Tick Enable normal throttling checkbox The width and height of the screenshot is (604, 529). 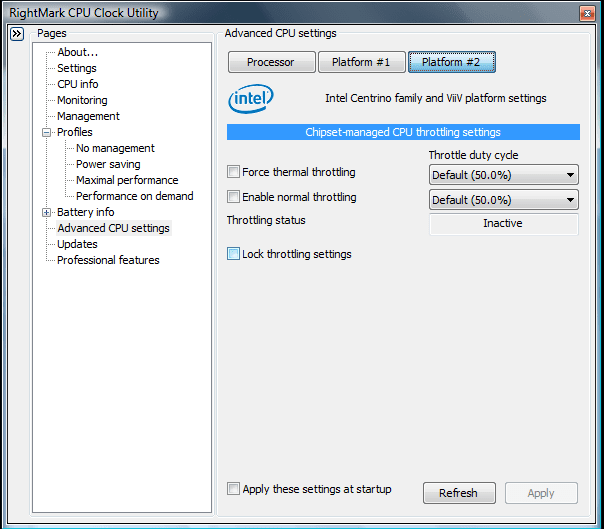pos(233,197)
